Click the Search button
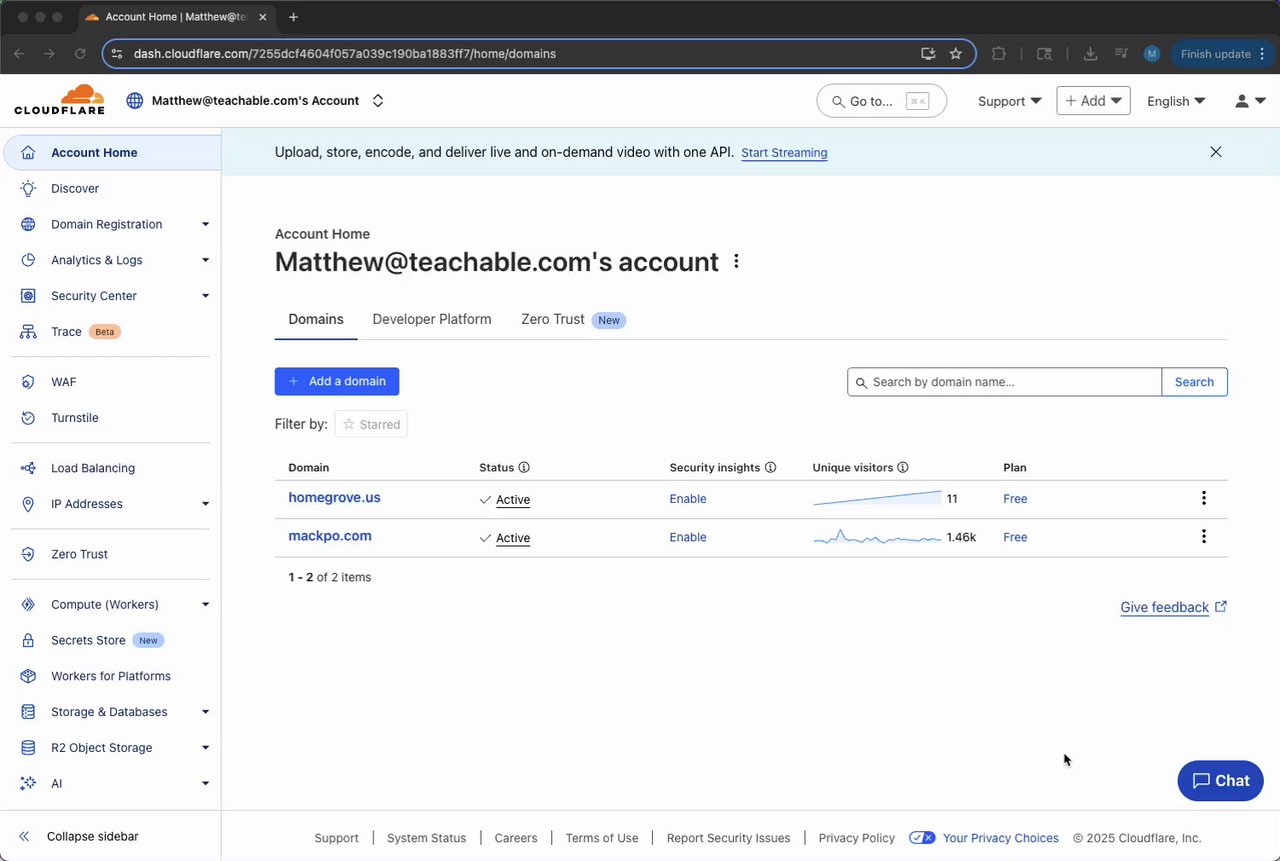 pos(1194,382)
